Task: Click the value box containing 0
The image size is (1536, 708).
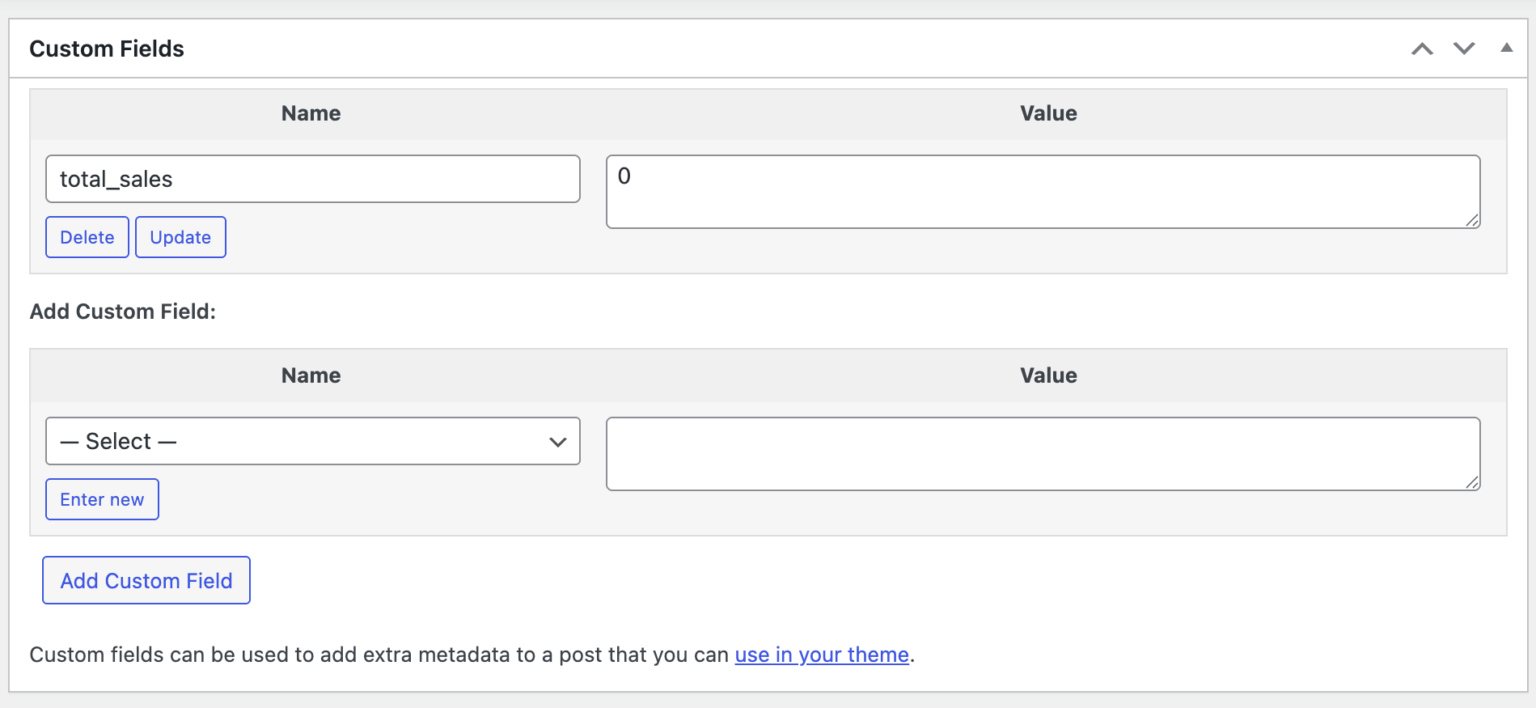Action: 1043,191
